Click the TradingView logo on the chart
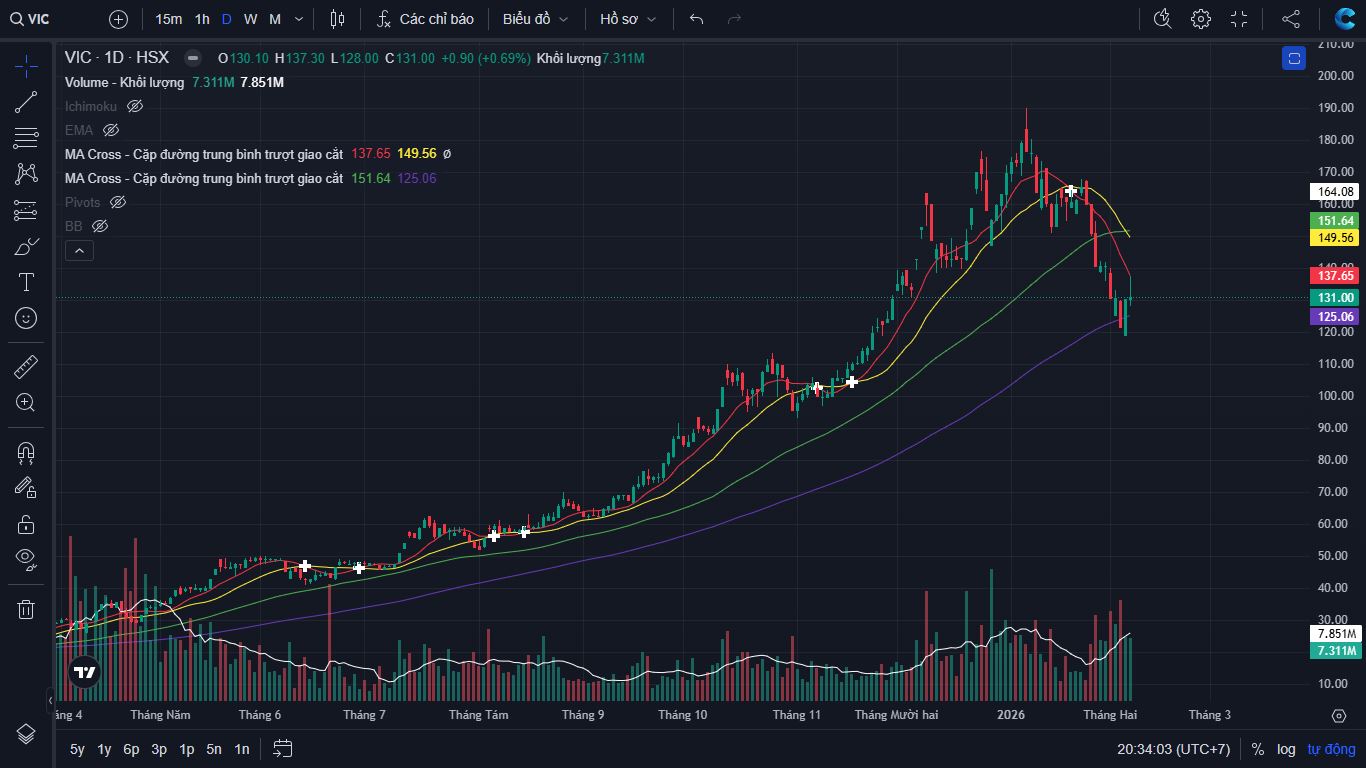The image size is (1366, 768). pyautogui.click(x=85, y=672)
